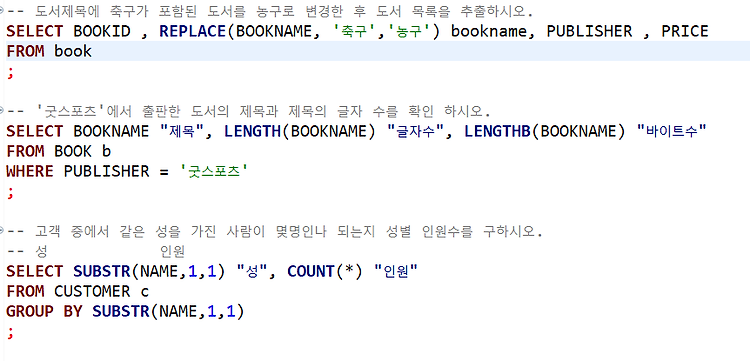The width and height of the screenshot is (750, 361).
Task: Click SUBSTR in the GROUP BY line
Action: (x=121, y=312)
